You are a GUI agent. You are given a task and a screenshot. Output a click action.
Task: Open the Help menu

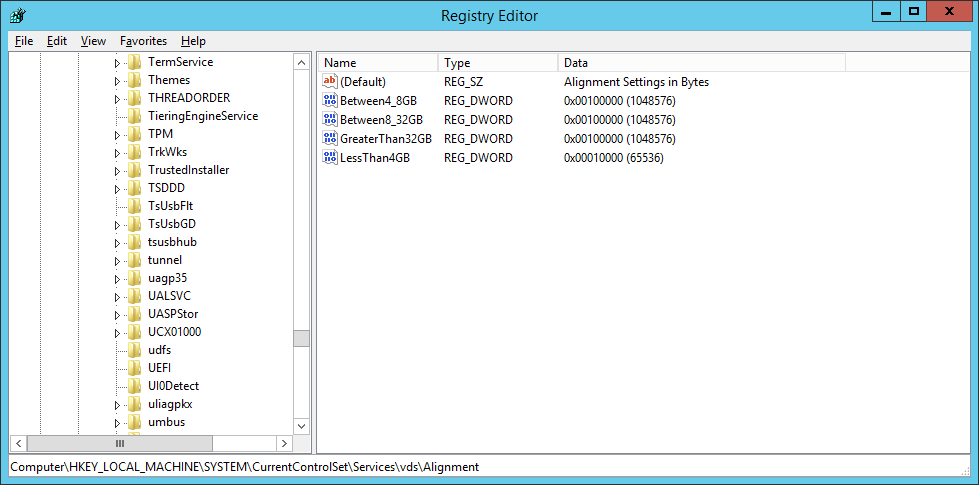pos(193,41)
